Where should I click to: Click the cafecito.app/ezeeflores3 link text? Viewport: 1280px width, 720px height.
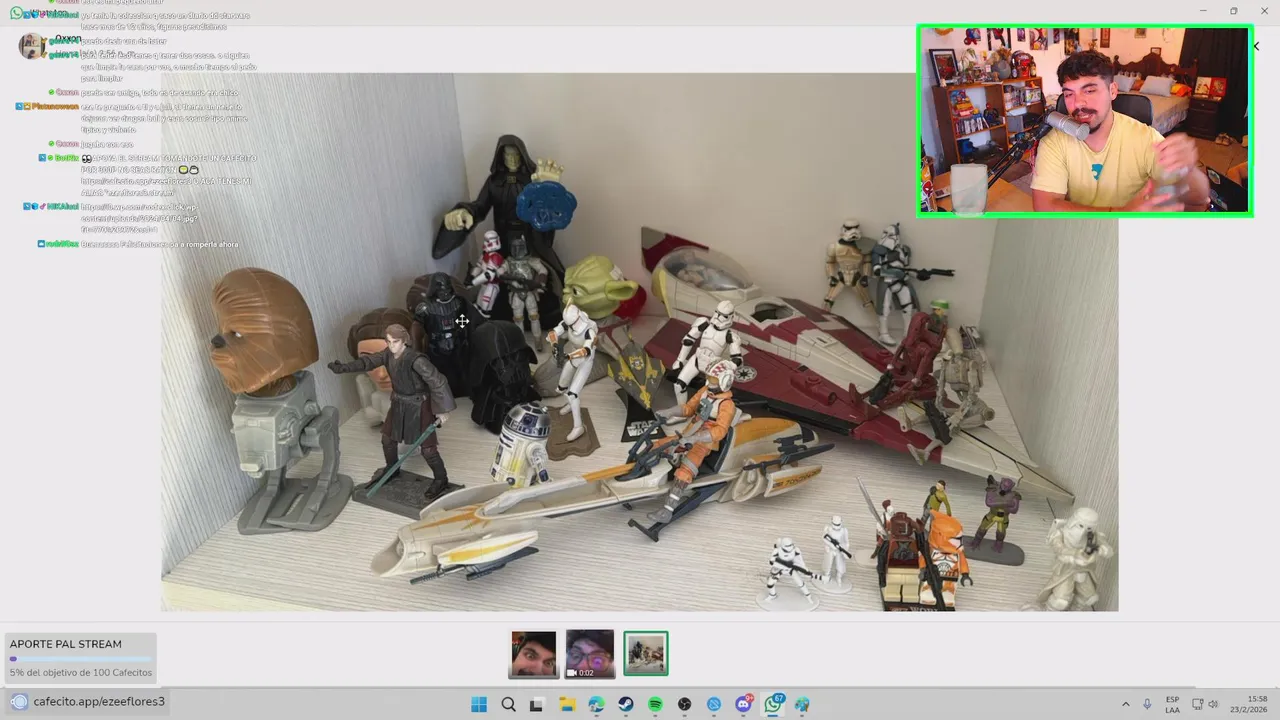99,702
